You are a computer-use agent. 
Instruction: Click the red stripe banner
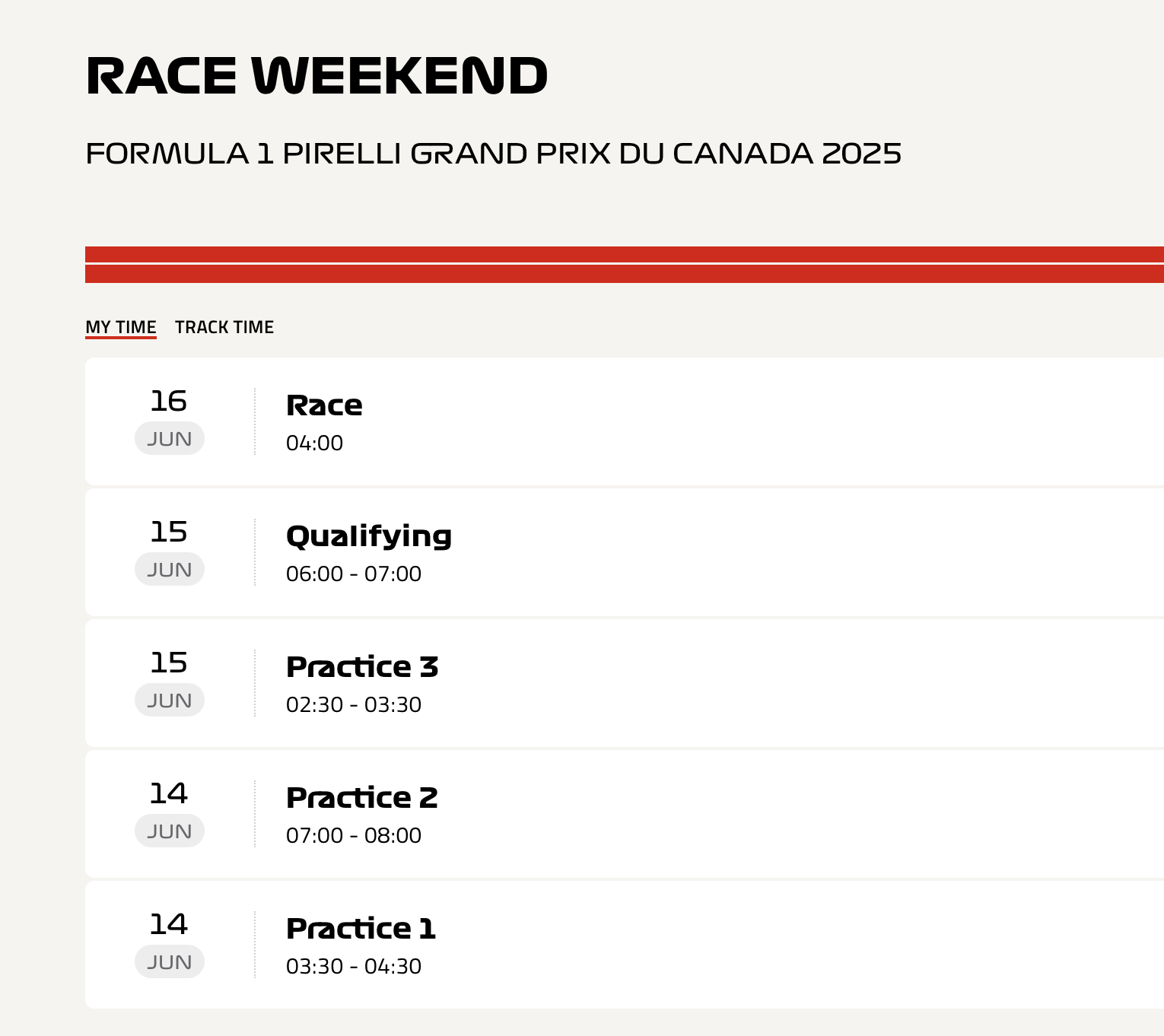625,265
